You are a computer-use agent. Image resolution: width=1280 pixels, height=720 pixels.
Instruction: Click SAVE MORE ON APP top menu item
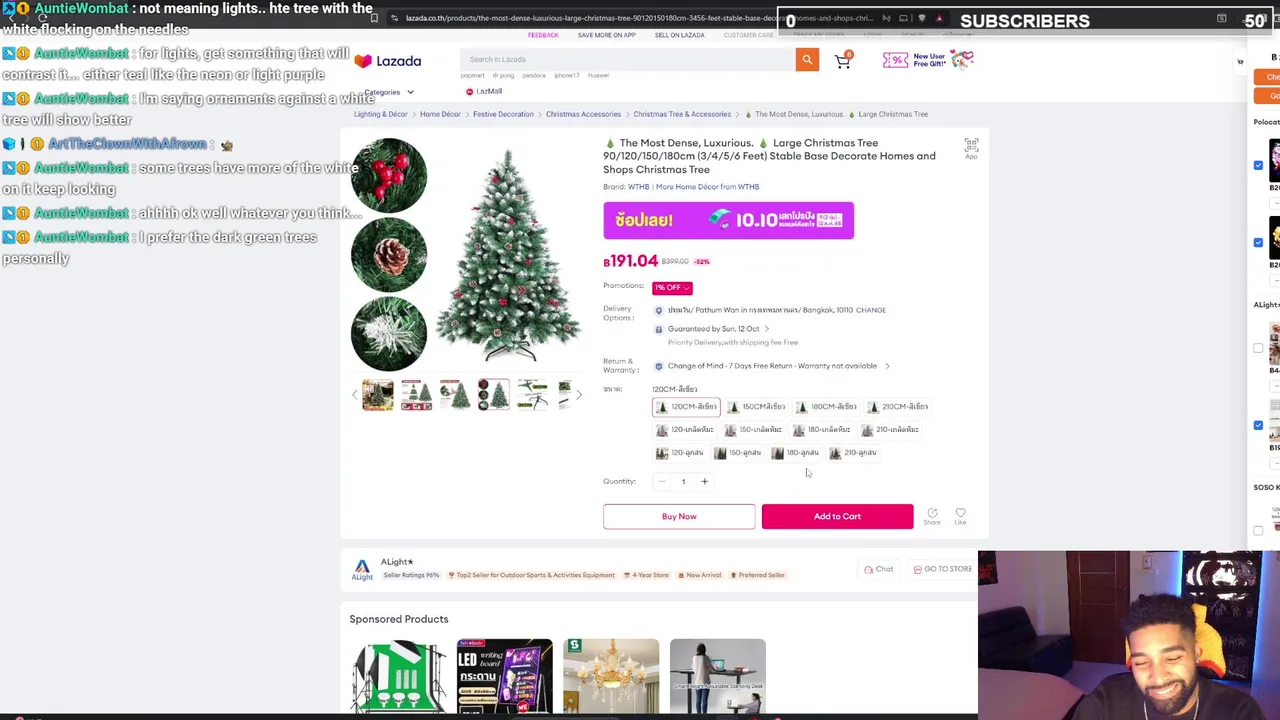click(x=606, y=35)
